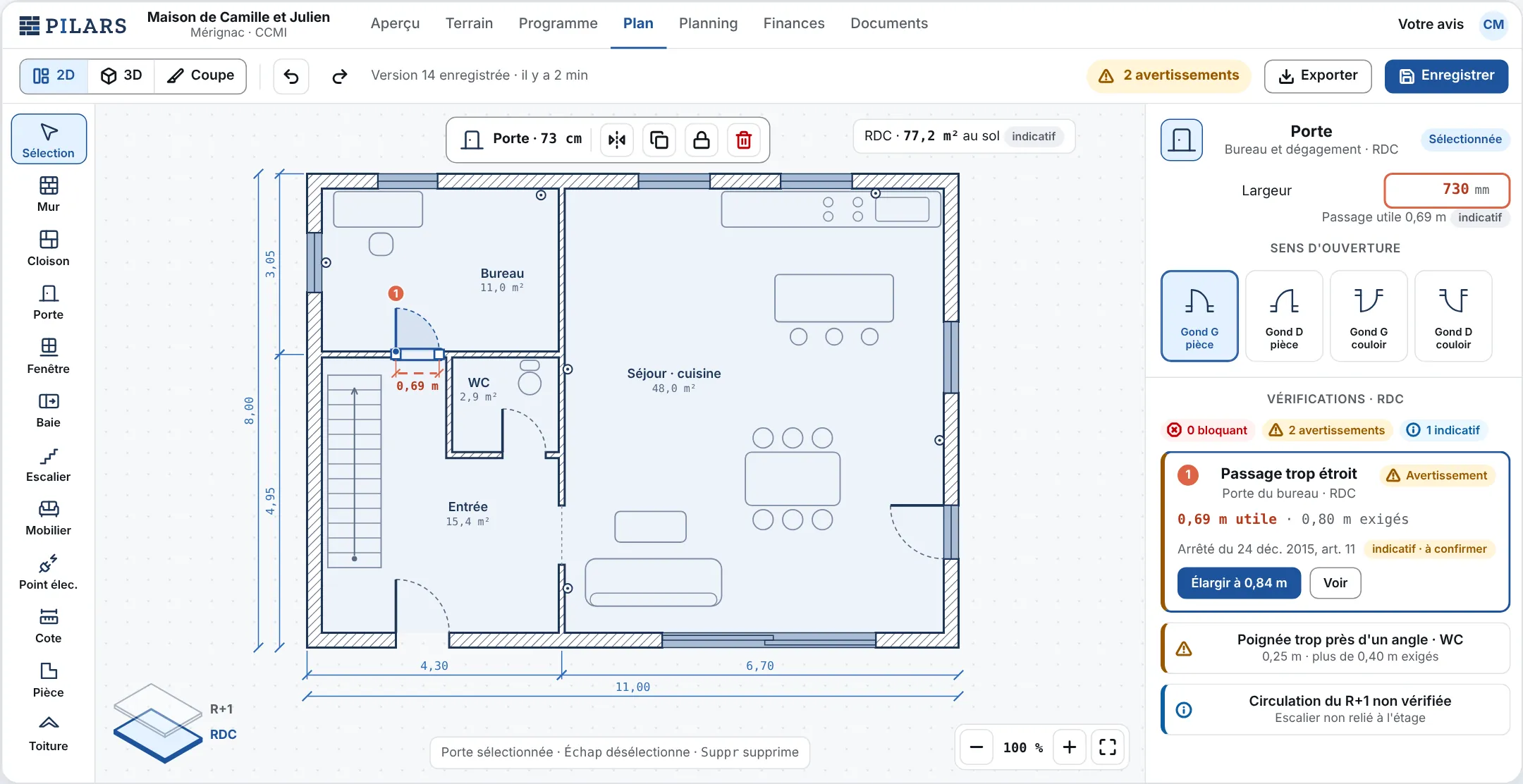Select the Mur wall tool
This screenshot has height=784, width=1523.
49,194
